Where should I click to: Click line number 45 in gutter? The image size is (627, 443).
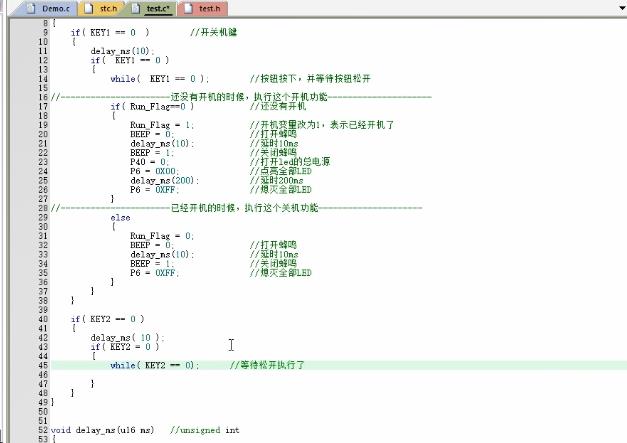tap(43, 365)
